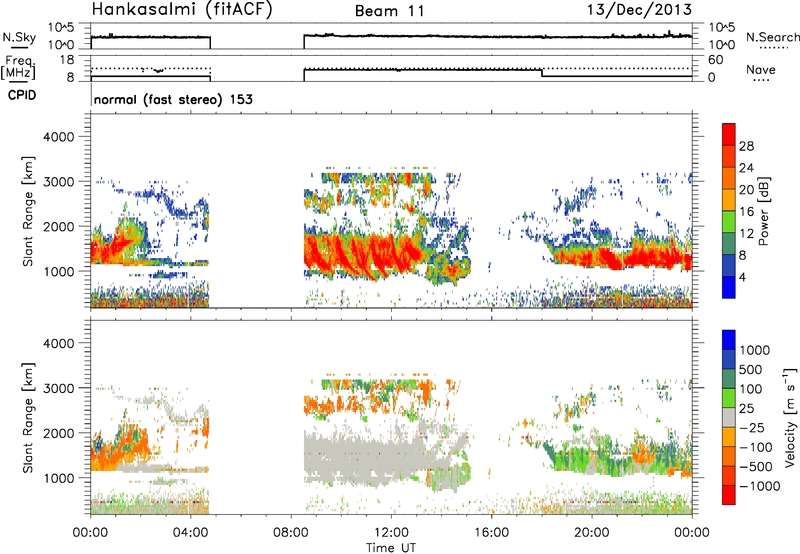Select the N.Search legend label
Image resolution: width=800 pixels, height=554 pixels.
(x=772, y=37)
